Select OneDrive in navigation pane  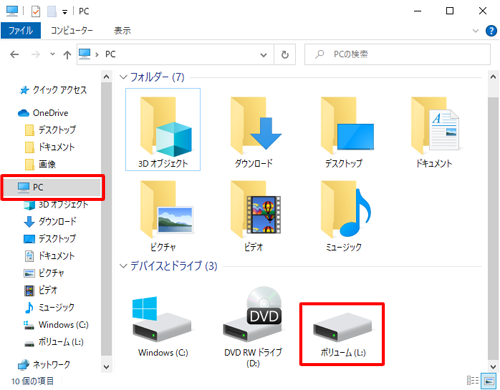(x=43, y=113)
